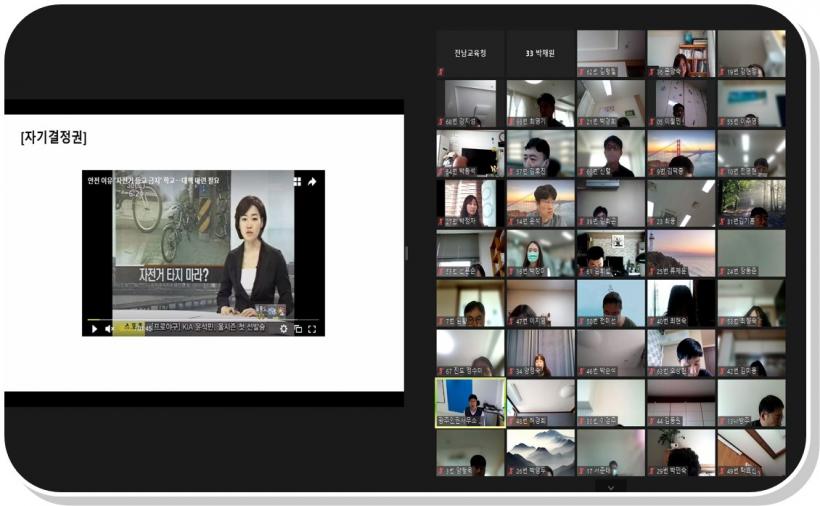Image resolution: width=820 pixels, height=506 pixels.
Task: Select the 33 박재원 participant tile
Action: (x=540, y=53)
